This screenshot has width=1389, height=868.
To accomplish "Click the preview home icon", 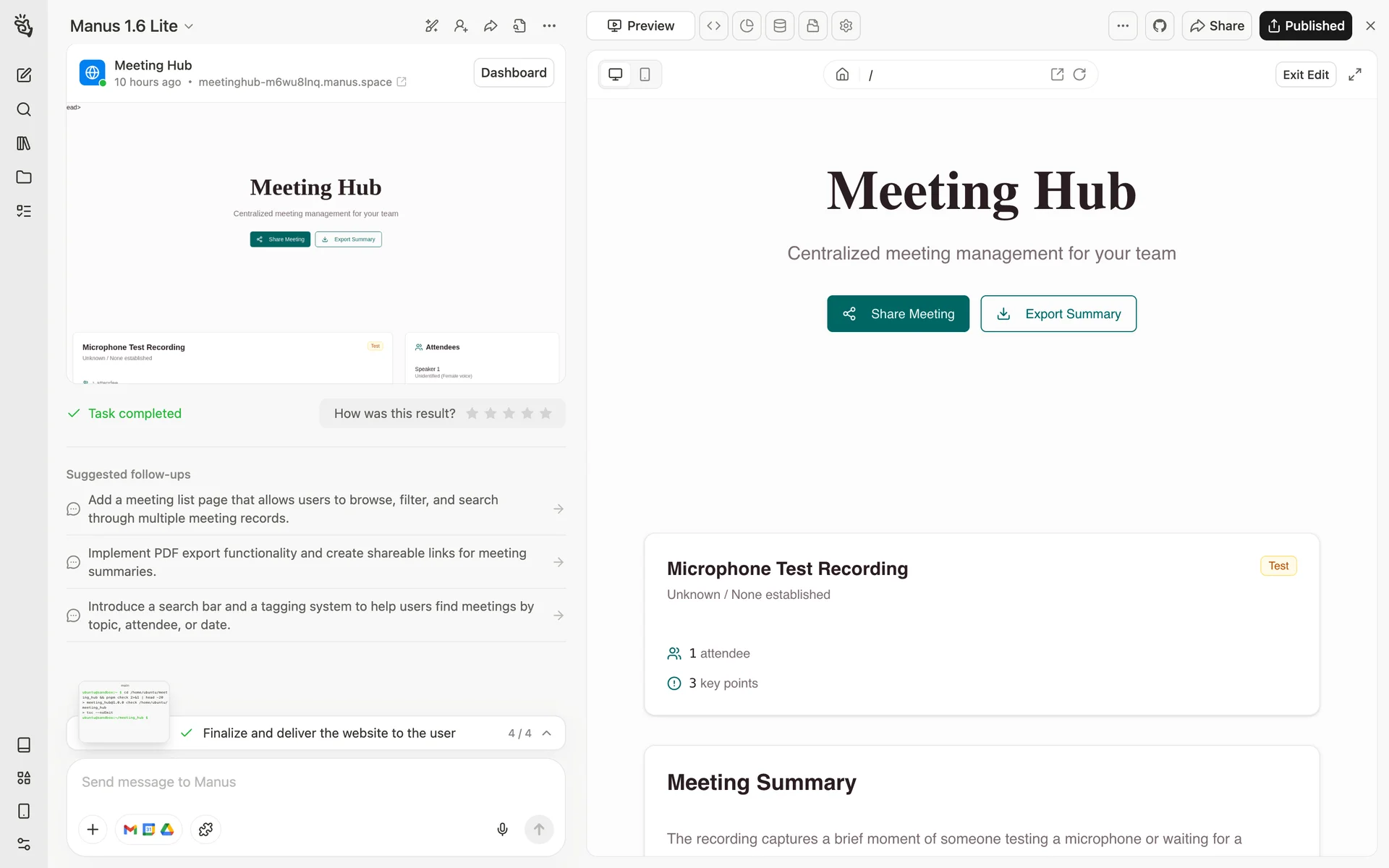I will [842, 75].
